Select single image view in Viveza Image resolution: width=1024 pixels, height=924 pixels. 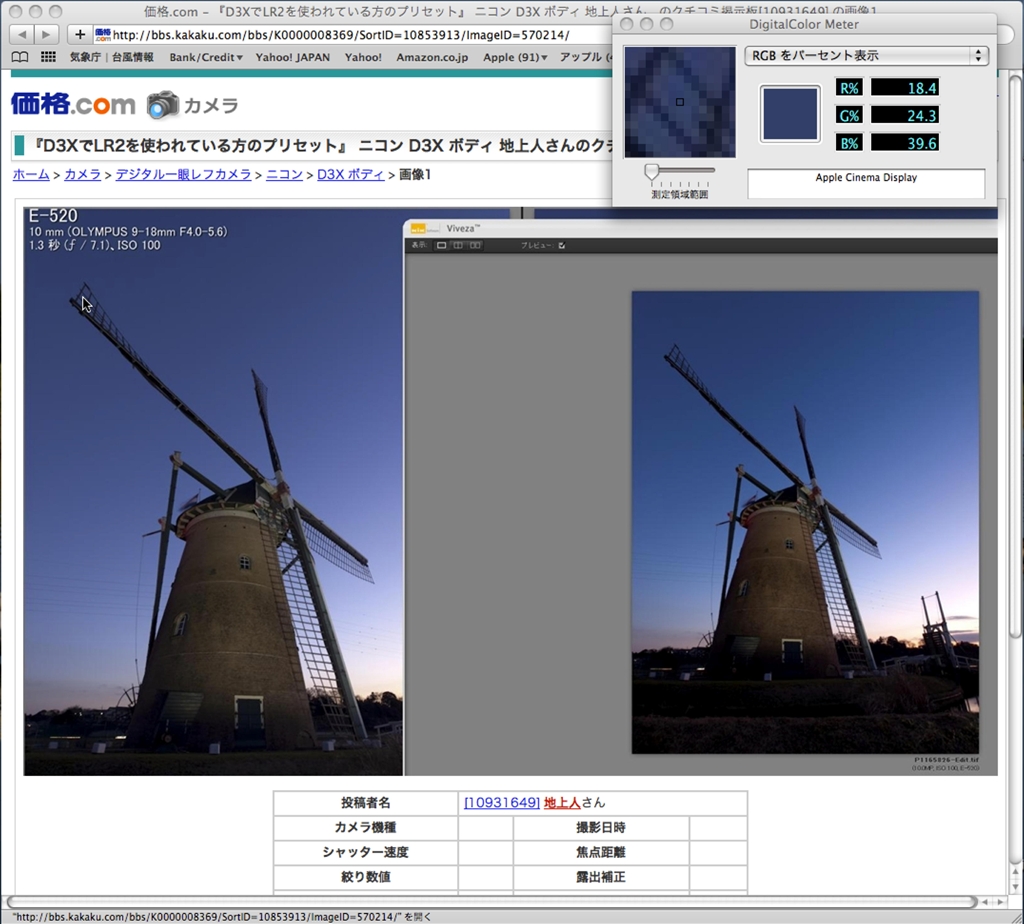pyautogui.click(x=441, y=246)
